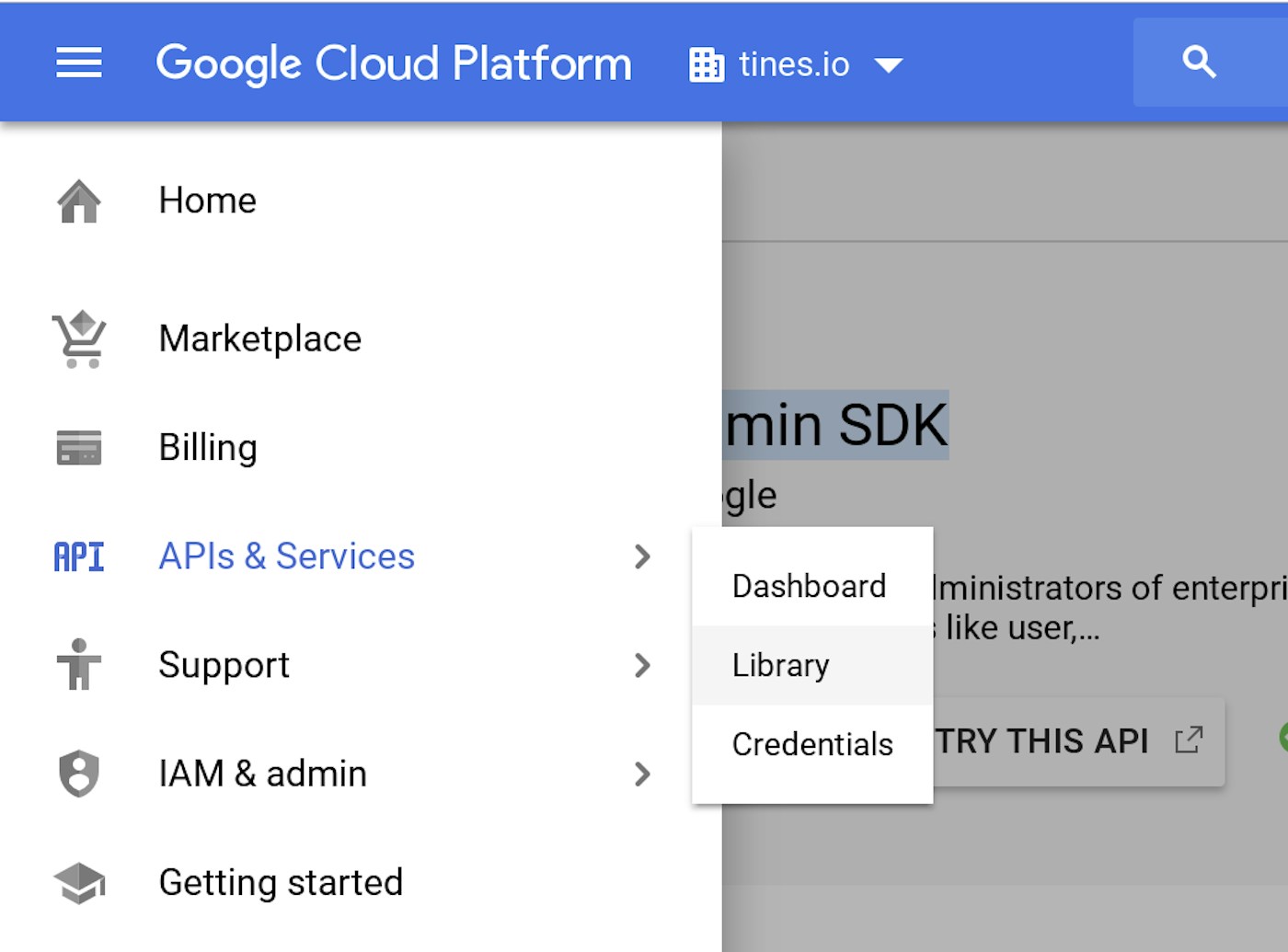Expand the IAM & admin submenu chevron
The image size is (1288, 952).
pyautogui.click(x=642, y=774)
